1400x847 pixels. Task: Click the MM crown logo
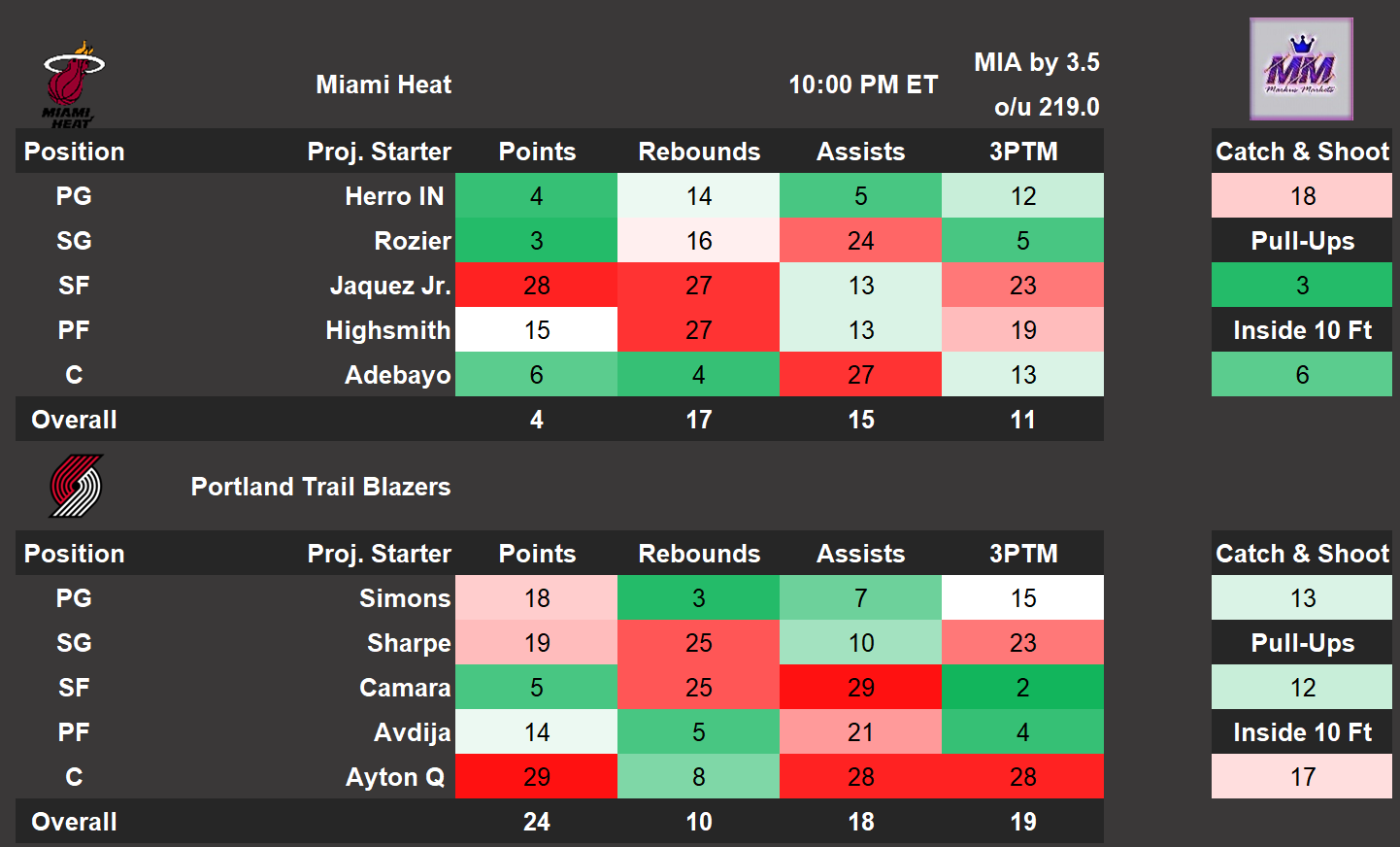(x=1301, y=69)
